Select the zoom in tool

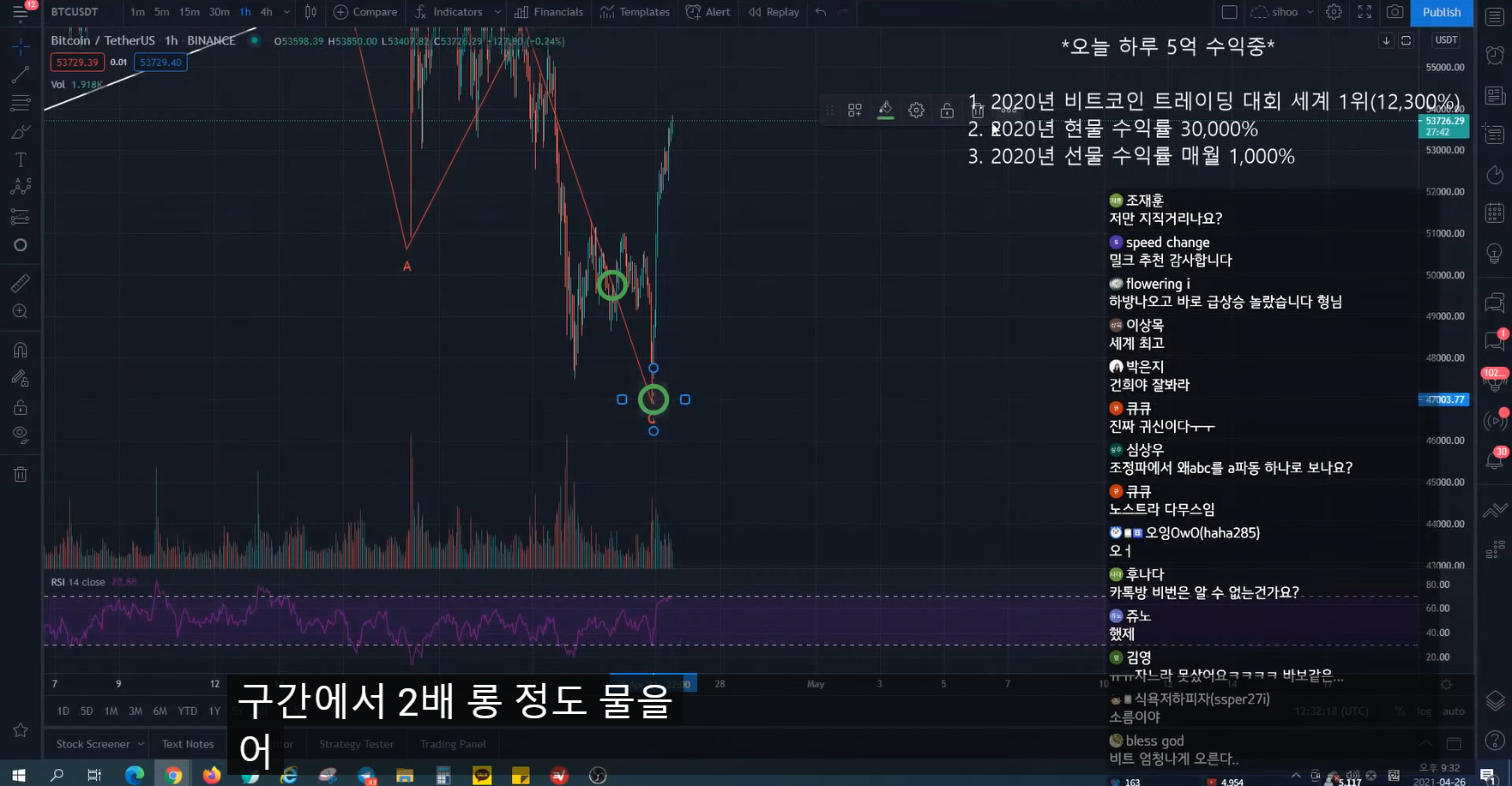coord(21,311)
